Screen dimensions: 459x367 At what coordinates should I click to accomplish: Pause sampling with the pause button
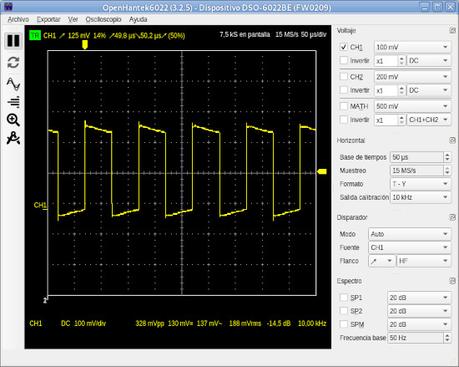click(x=13, y=41)
